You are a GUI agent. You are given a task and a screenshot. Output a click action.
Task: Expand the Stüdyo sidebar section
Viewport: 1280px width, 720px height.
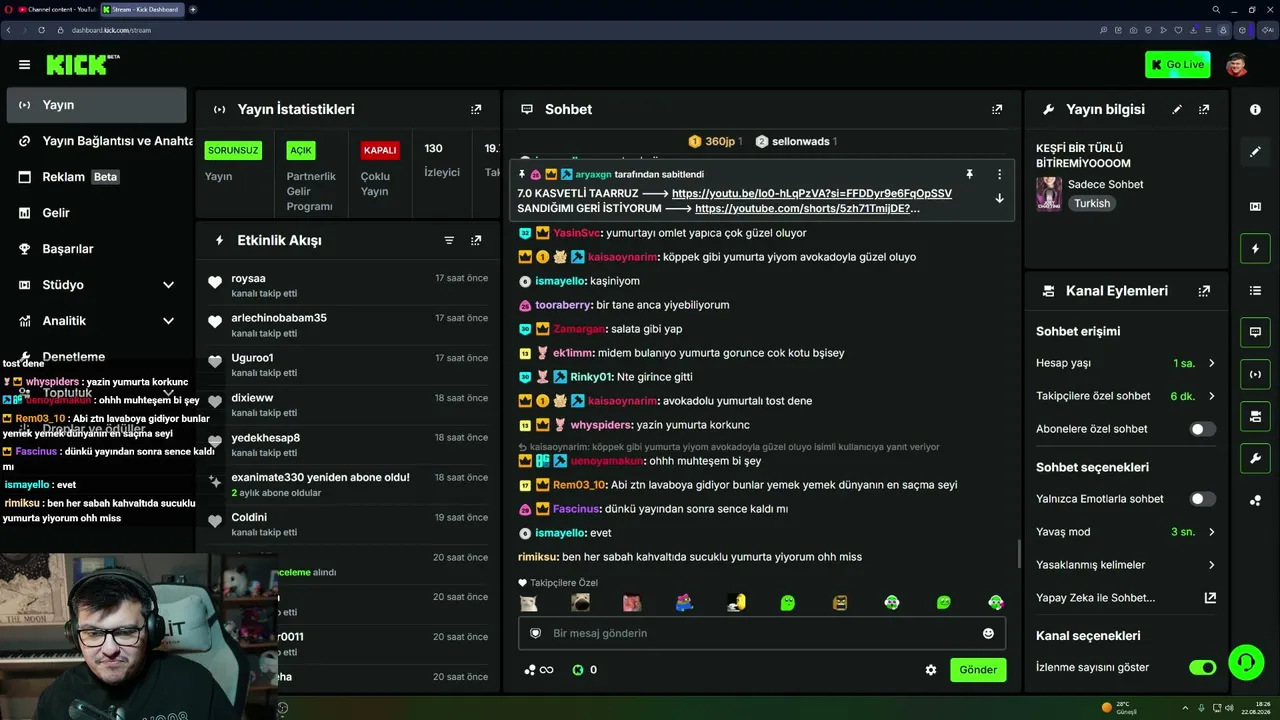168,285
